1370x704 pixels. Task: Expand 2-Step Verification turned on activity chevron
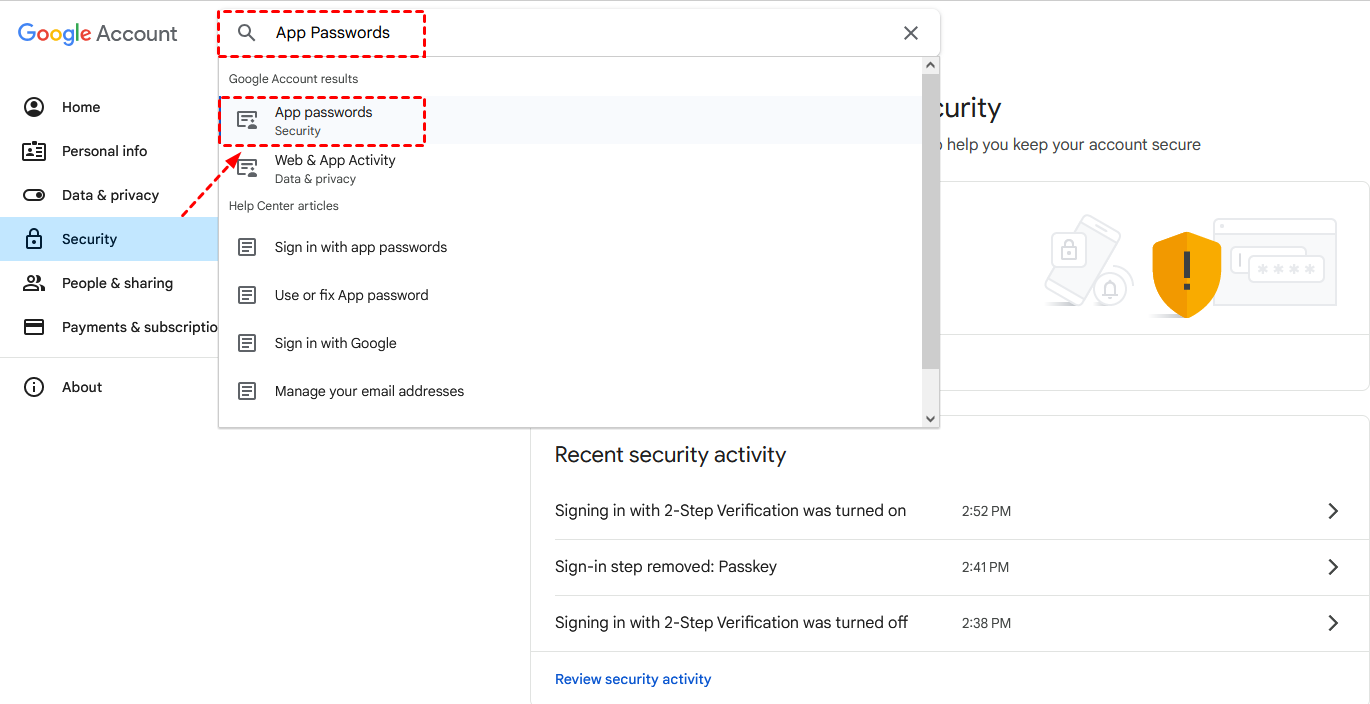[x=1332, y=511]
